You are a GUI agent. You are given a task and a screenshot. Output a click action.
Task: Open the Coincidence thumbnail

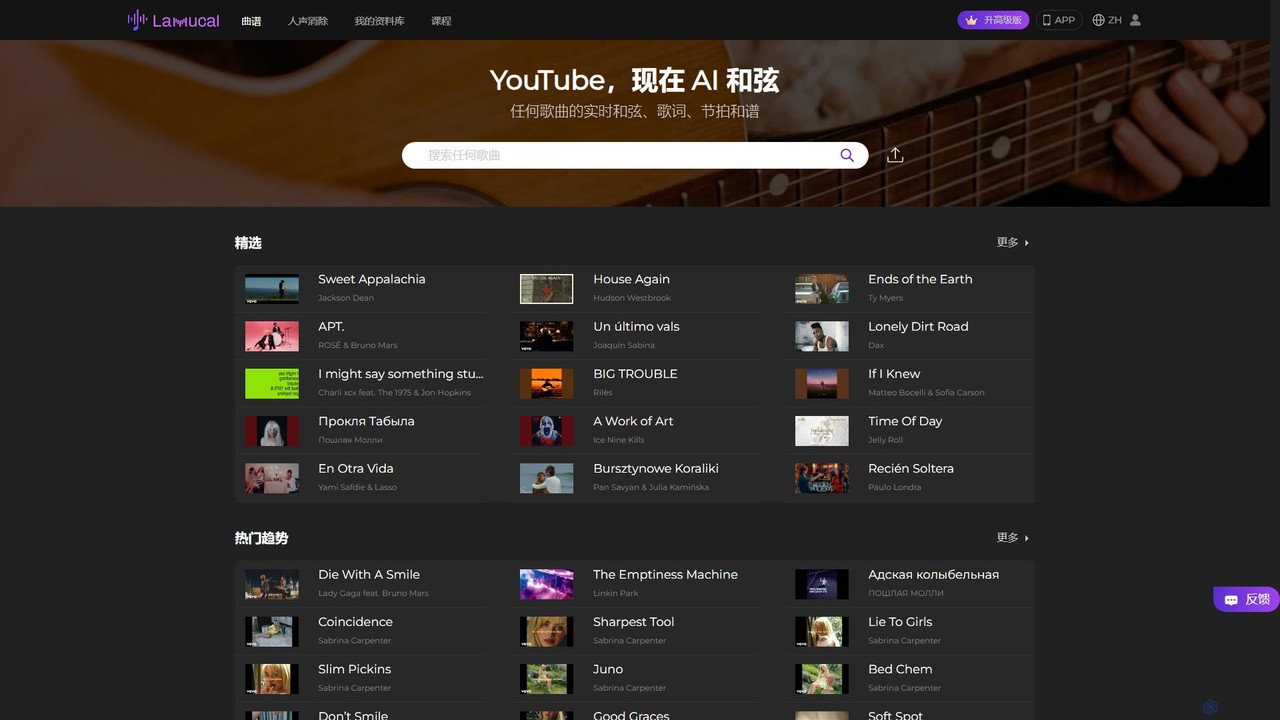click(272, 631)
